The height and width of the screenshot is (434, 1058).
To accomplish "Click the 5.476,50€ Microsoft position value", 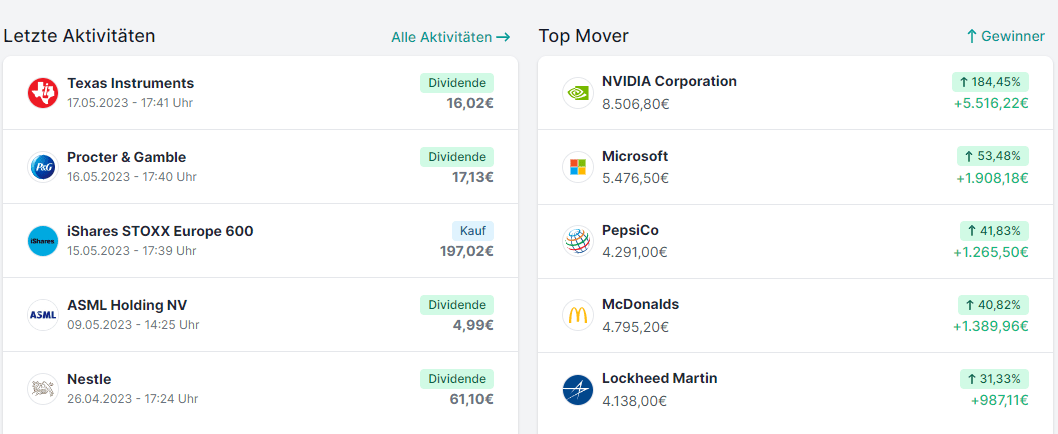I will [x=636, y=179].
